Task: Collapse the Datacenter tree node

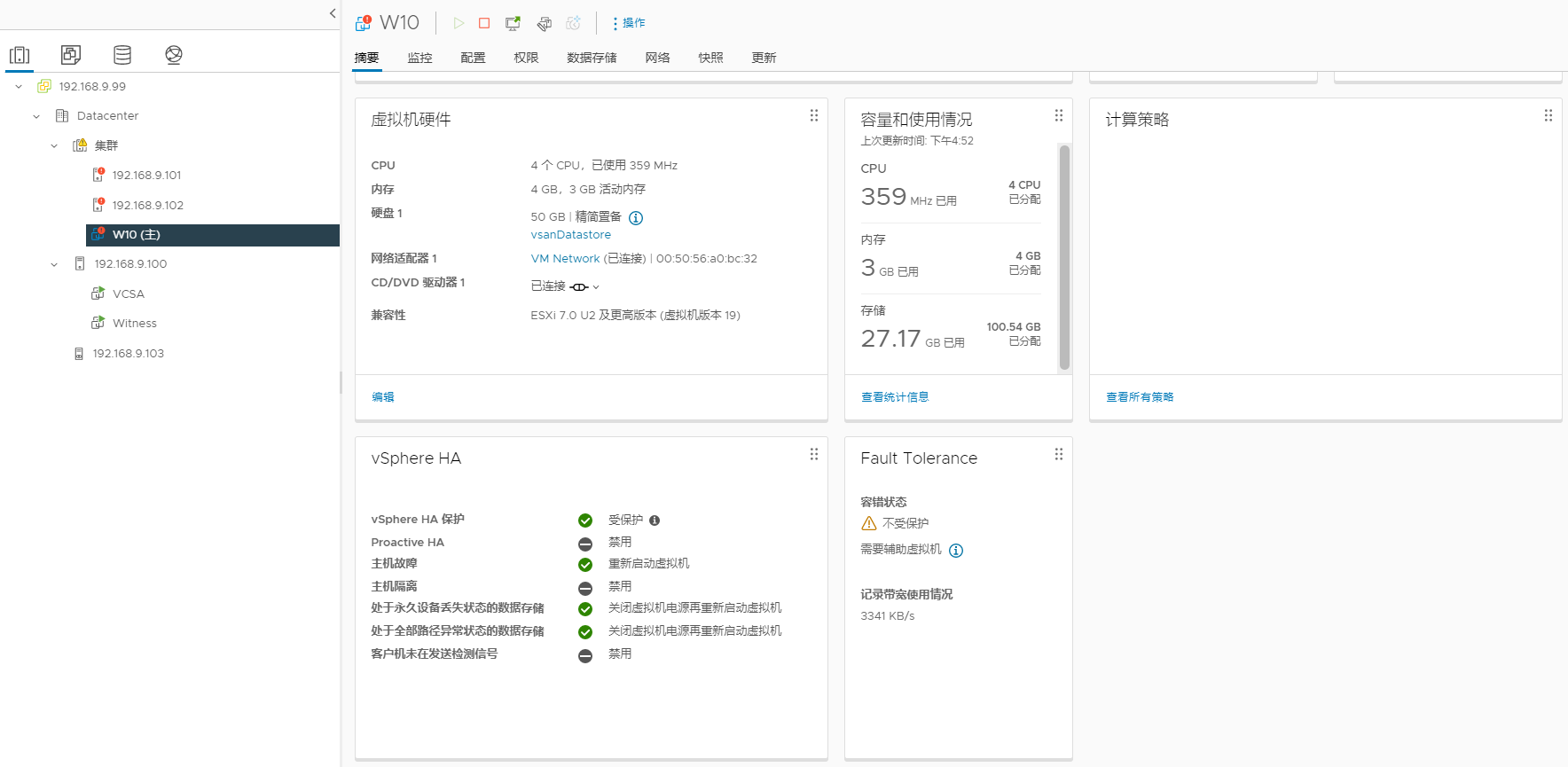Action: pos(36,116)
